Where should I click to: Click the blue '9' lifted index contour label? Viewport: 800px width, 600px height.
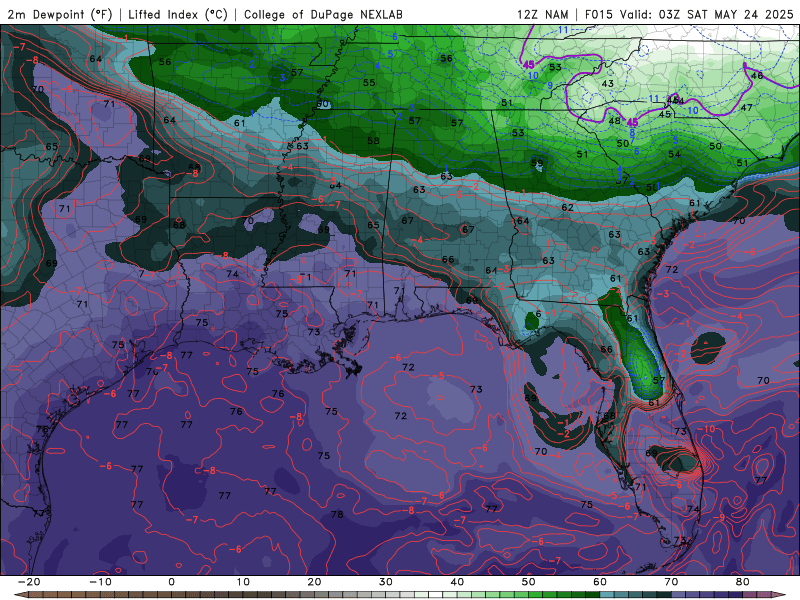(550, 86)
